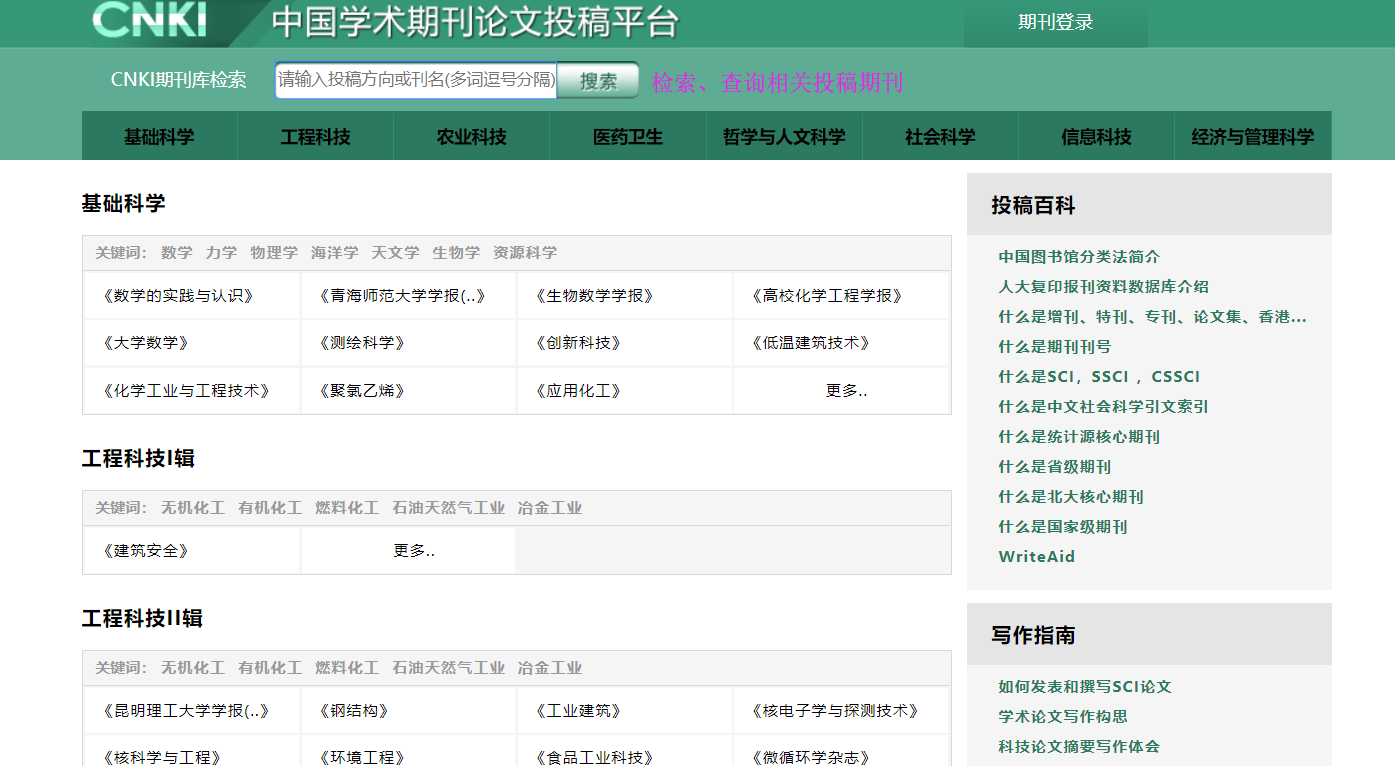Select keyword 生物学
This screenshot has height=766, width=1395.
(x=456, y=253)
